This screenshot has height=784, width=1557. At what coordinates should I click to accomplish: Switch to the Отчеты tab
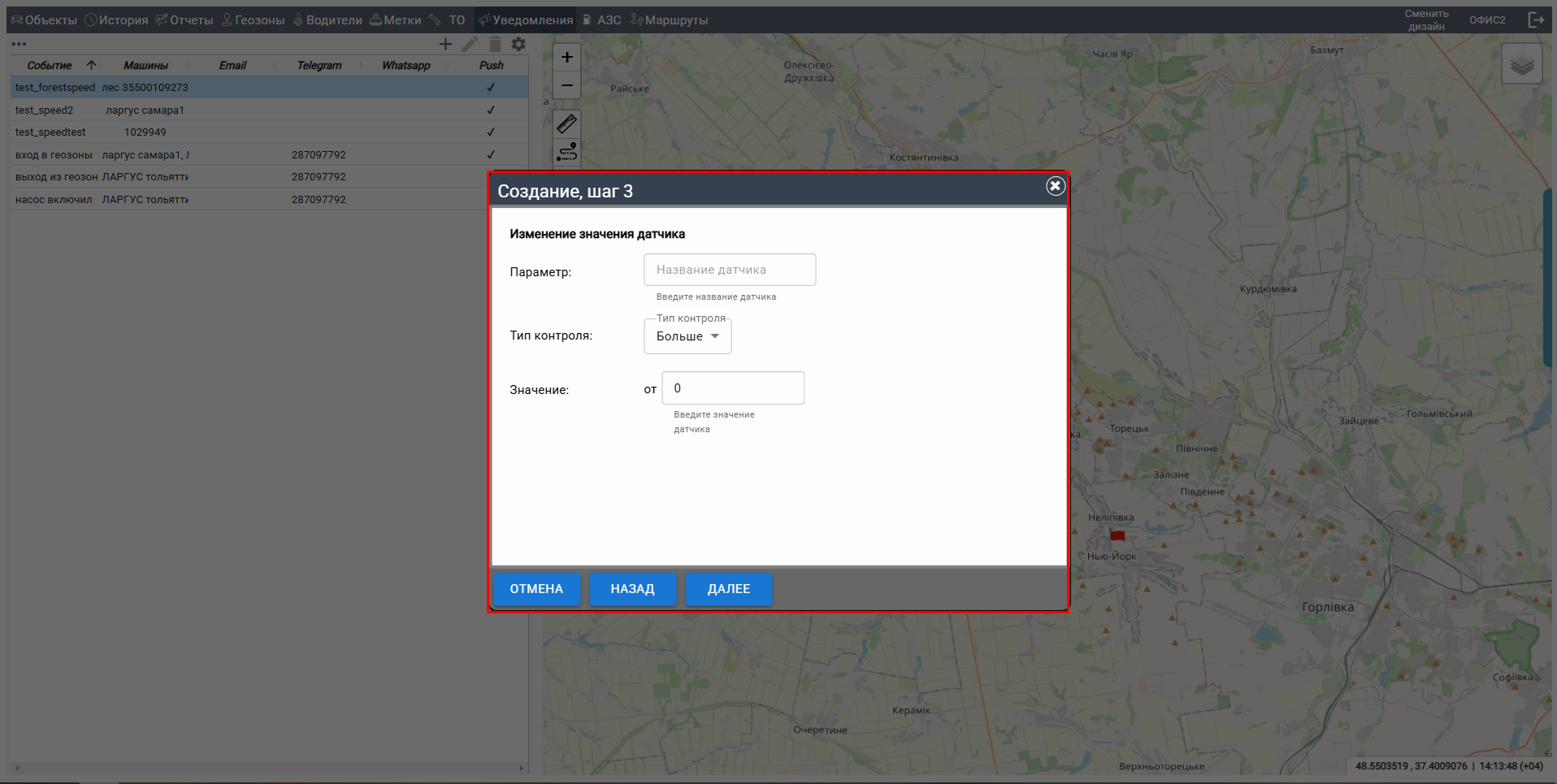click(184, 20)
